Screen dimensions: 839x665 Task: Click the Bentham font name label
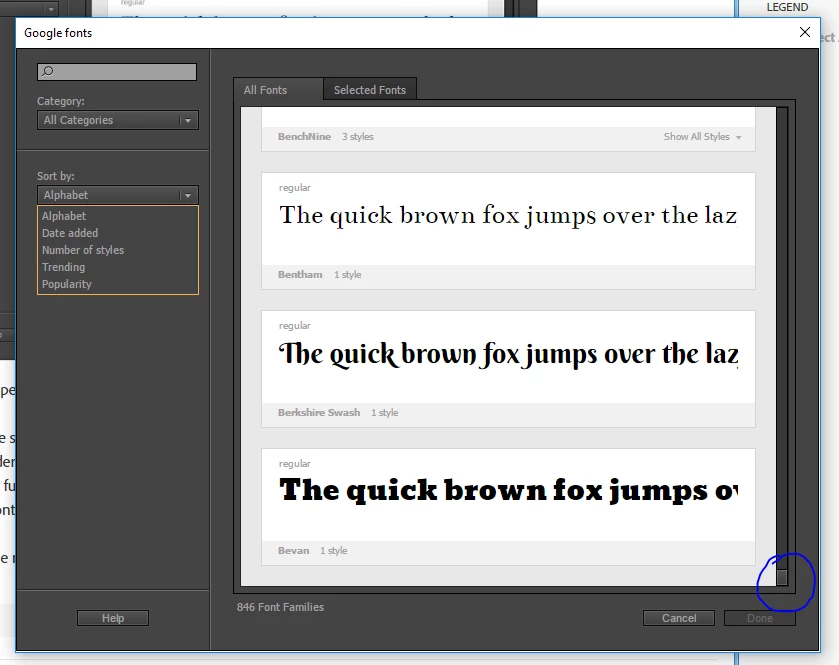pos(300,274)
